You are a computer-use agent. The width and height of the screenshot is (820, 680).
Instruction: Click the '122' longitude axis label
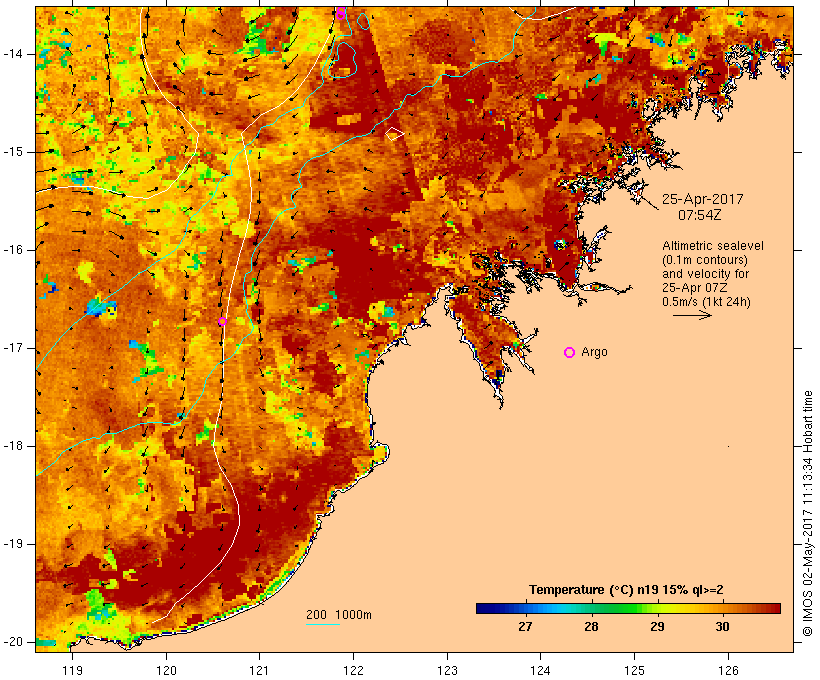pyautogui.click(x=354, y=671)
